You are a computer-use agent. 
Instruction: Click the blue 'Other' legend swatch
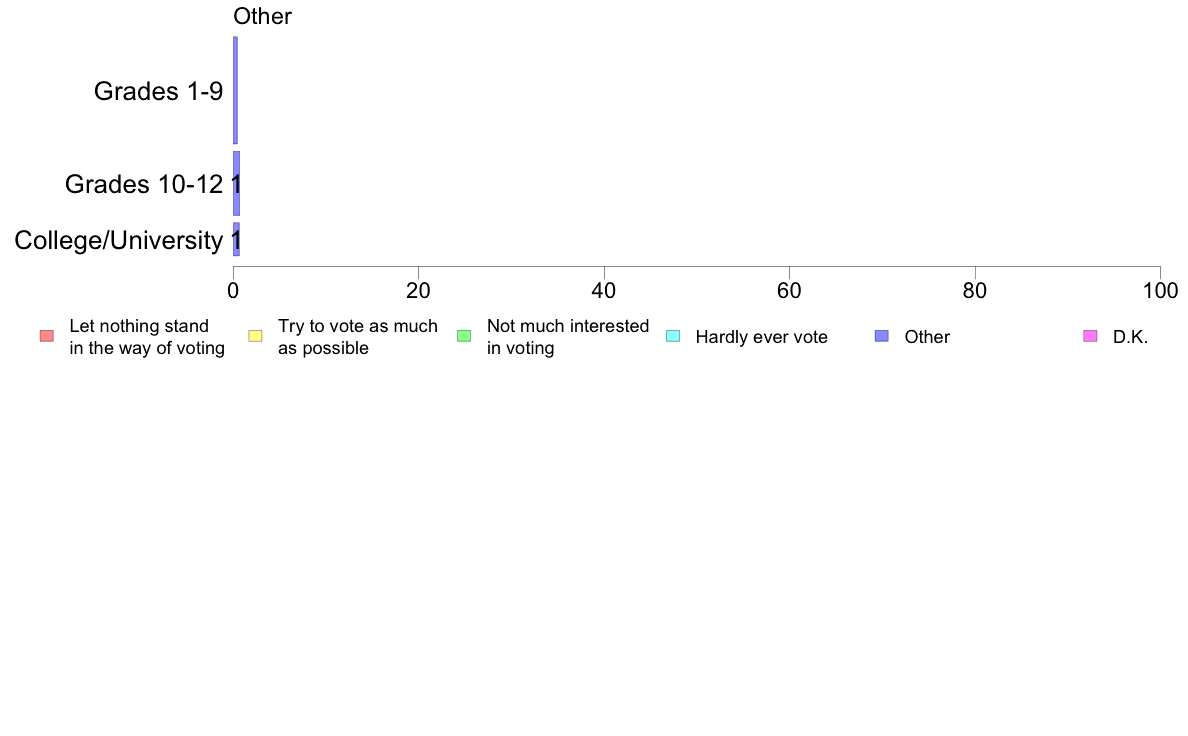tap(882, 336)
